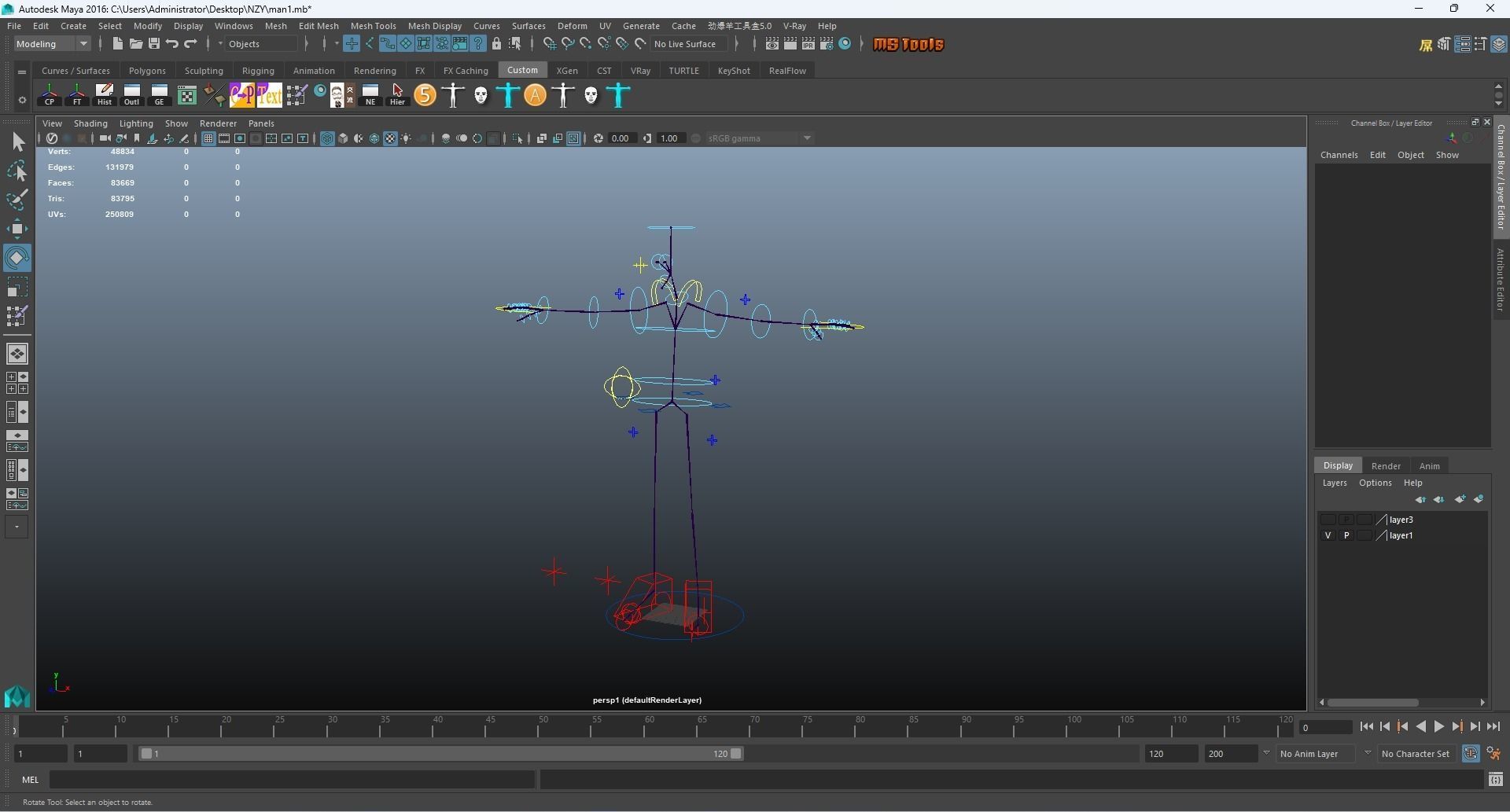Open the viewport Shading menu

click(90, 123)
